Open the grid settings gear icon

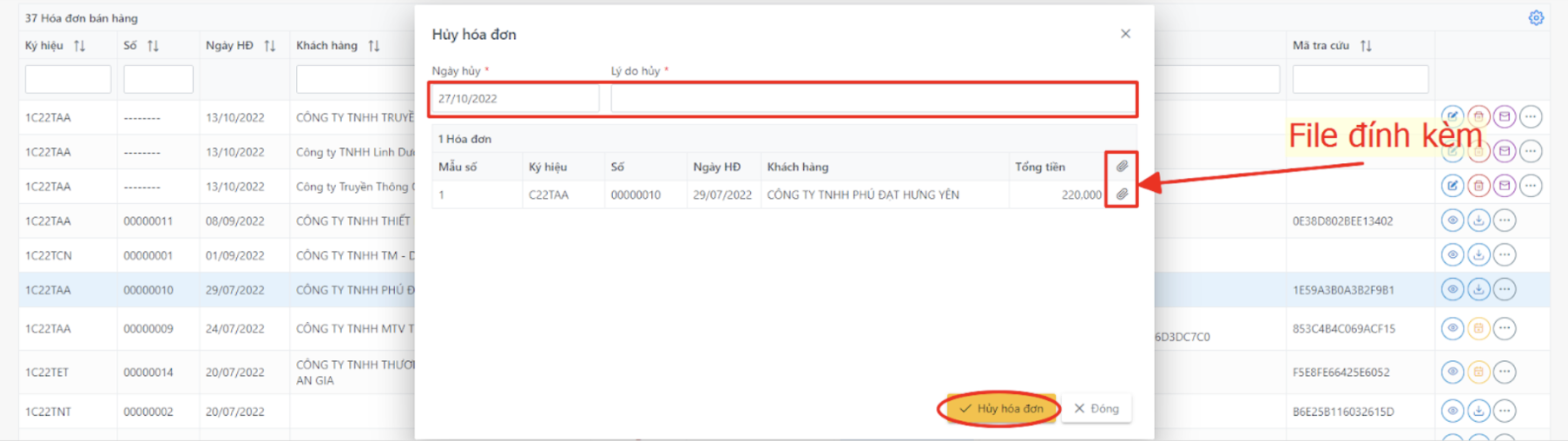coord(1536,17)
